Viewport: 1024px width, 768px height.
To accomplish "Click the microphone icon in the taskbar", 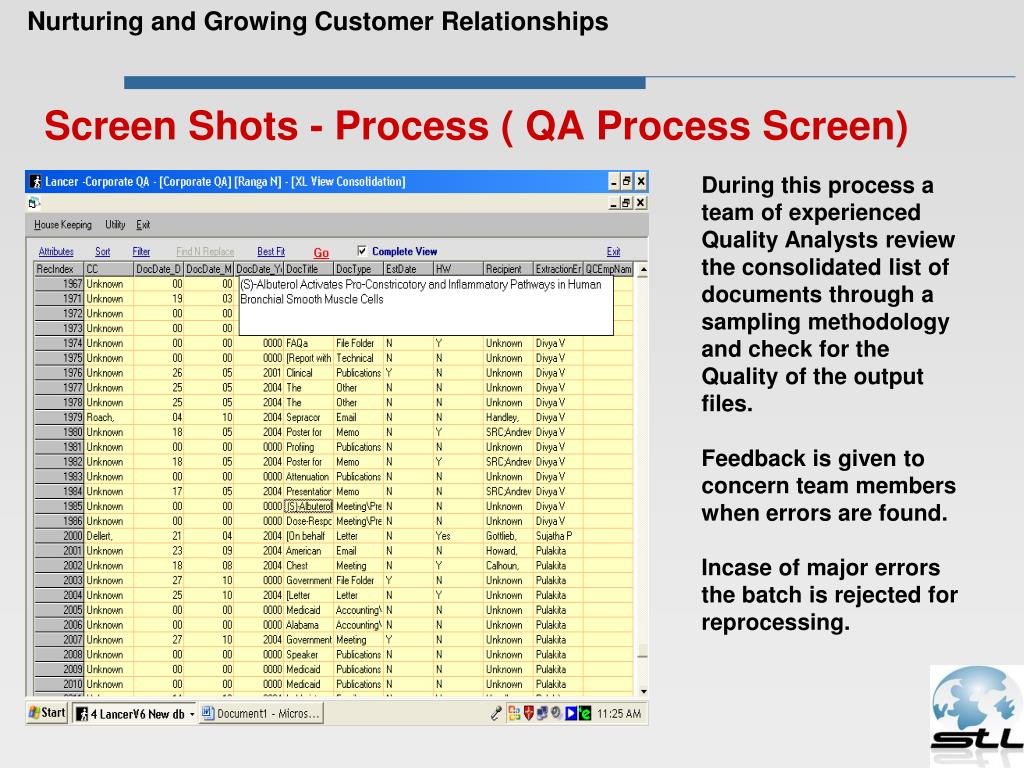I will [x=497, y=714].
